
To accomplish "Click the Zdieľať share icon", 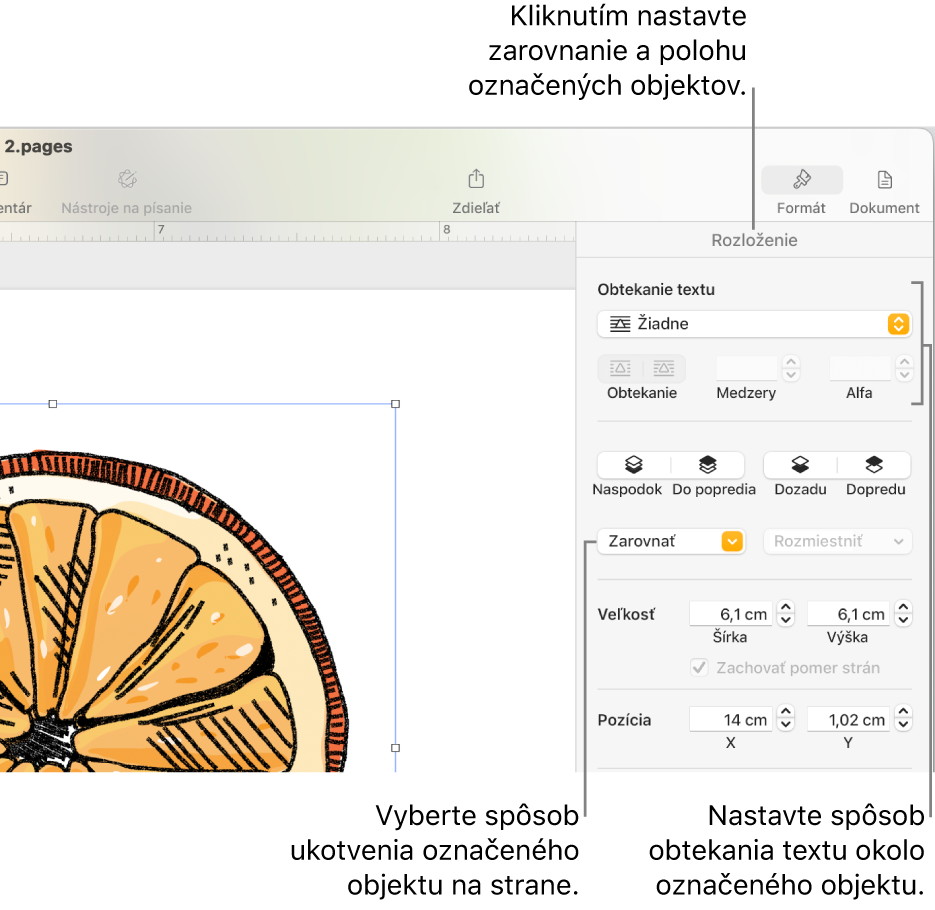I will pyautogui.click(x=476, y=179).
